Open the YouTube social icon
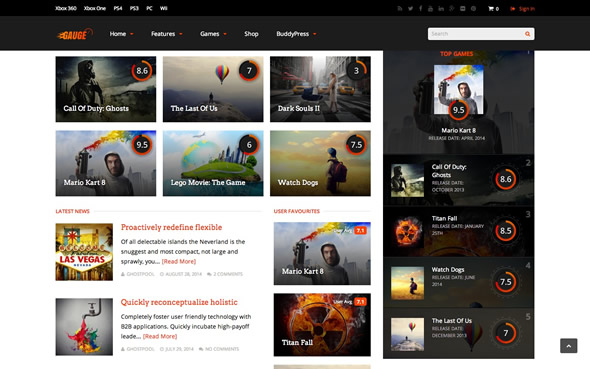 (430, 9)
